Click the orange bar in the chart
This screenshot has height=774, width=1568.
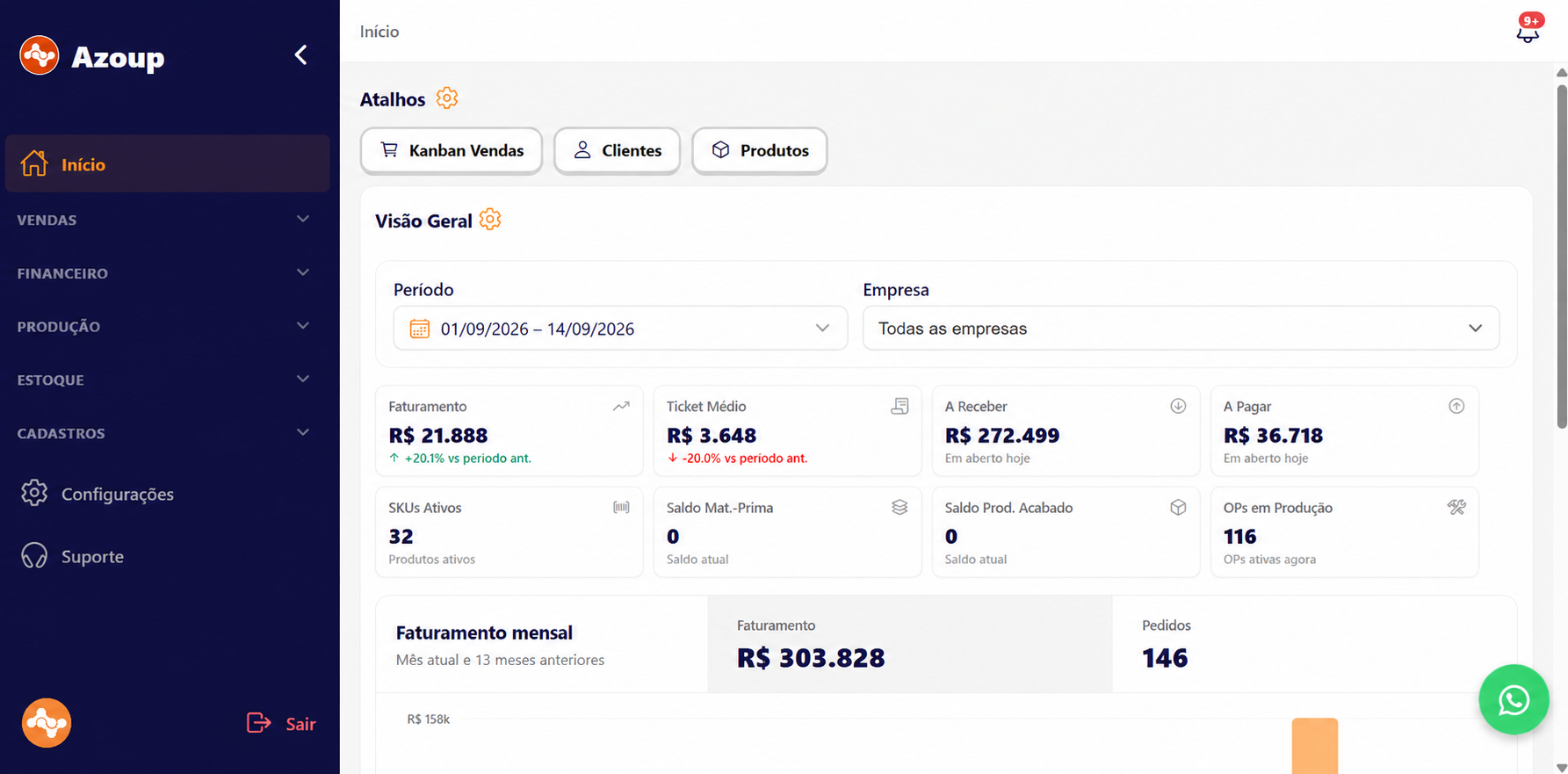click(x=1315, y=746)
